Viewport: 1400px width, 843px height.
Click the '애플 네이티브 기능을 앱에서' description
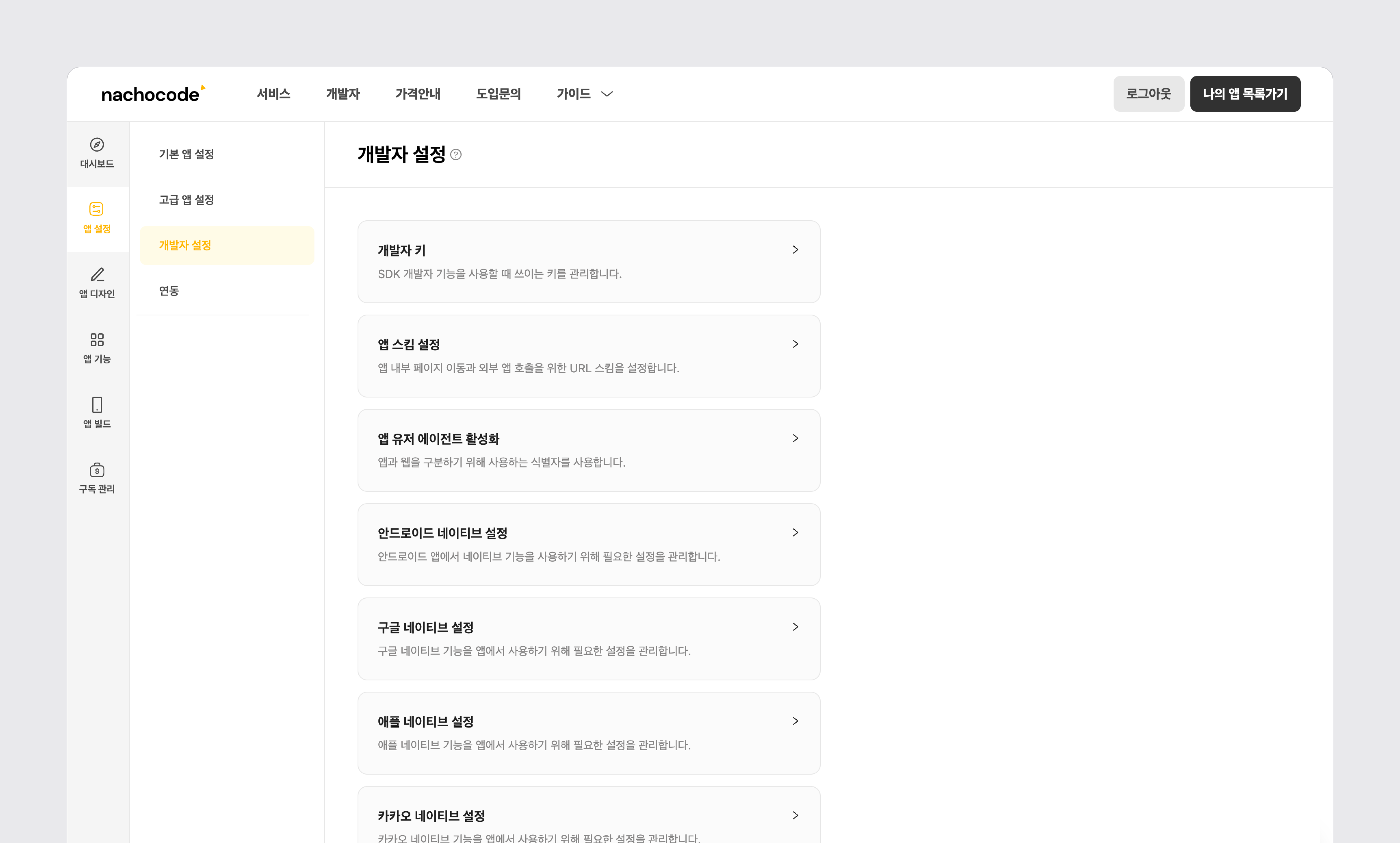534,745
